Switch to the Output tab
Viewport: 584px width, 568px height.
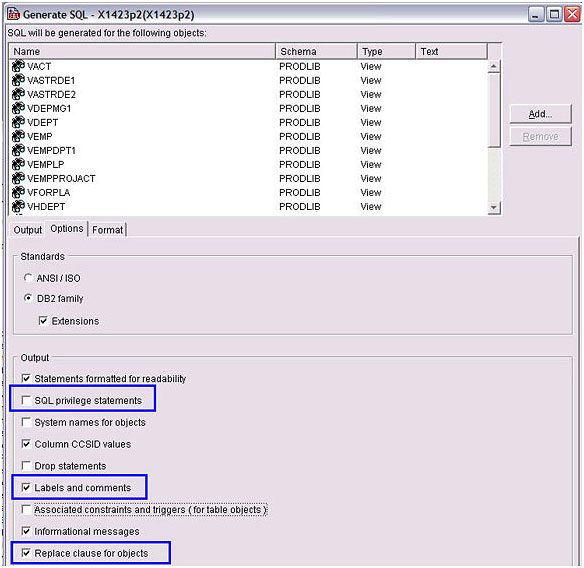pos(28,230)
